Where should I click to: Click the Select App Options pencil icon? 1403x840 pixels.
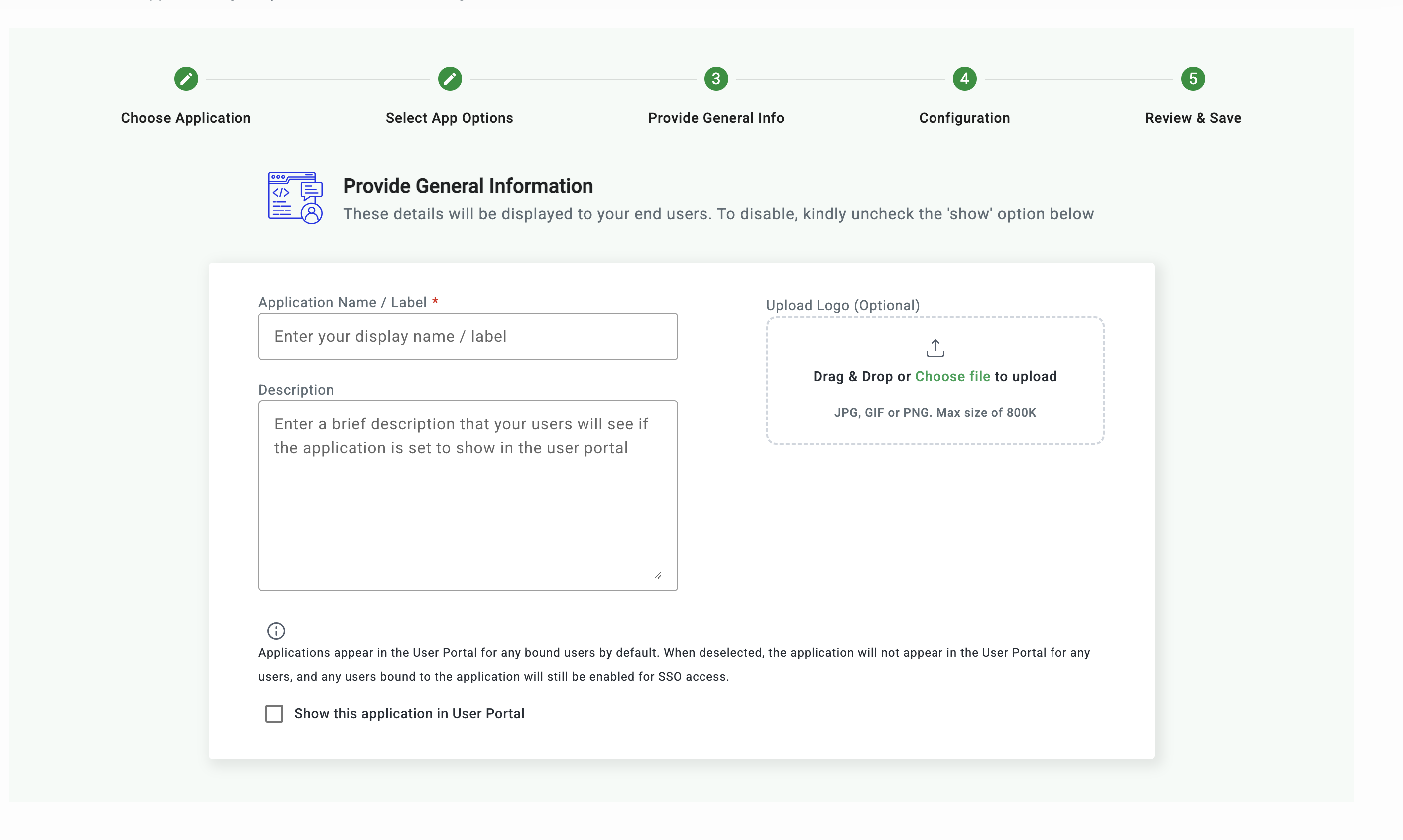[450, 79]
